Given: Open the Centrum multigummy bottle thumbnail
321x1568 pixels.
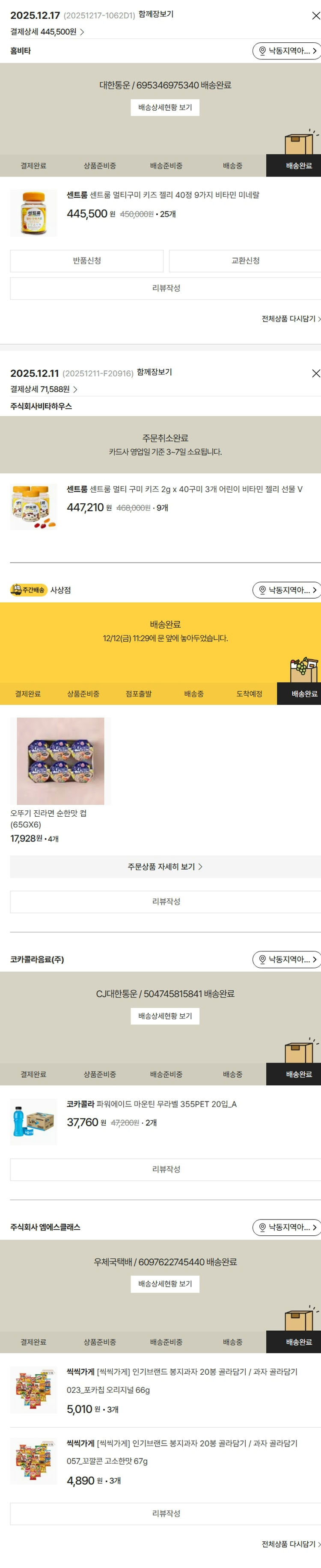Looking at the screenshot, I should pyautogui.click(x=33, y=213).
